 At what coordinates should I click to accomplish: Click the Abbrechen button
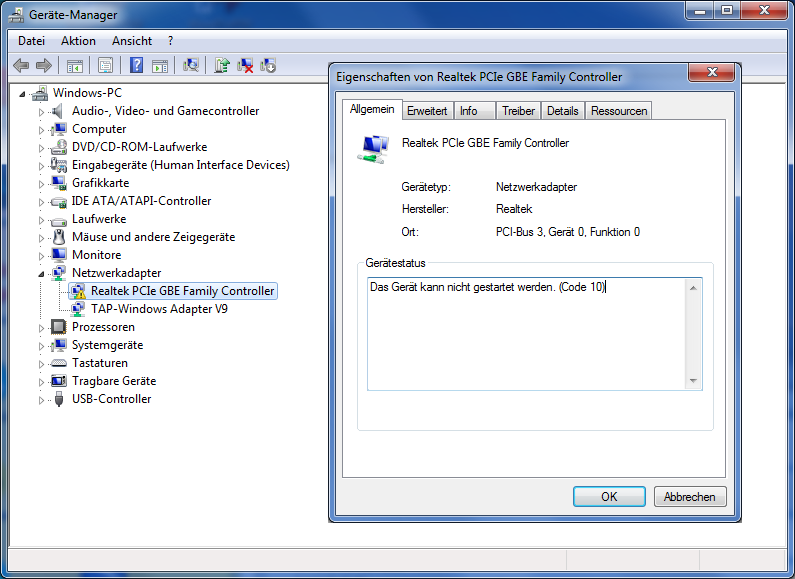tap(690, 497)
